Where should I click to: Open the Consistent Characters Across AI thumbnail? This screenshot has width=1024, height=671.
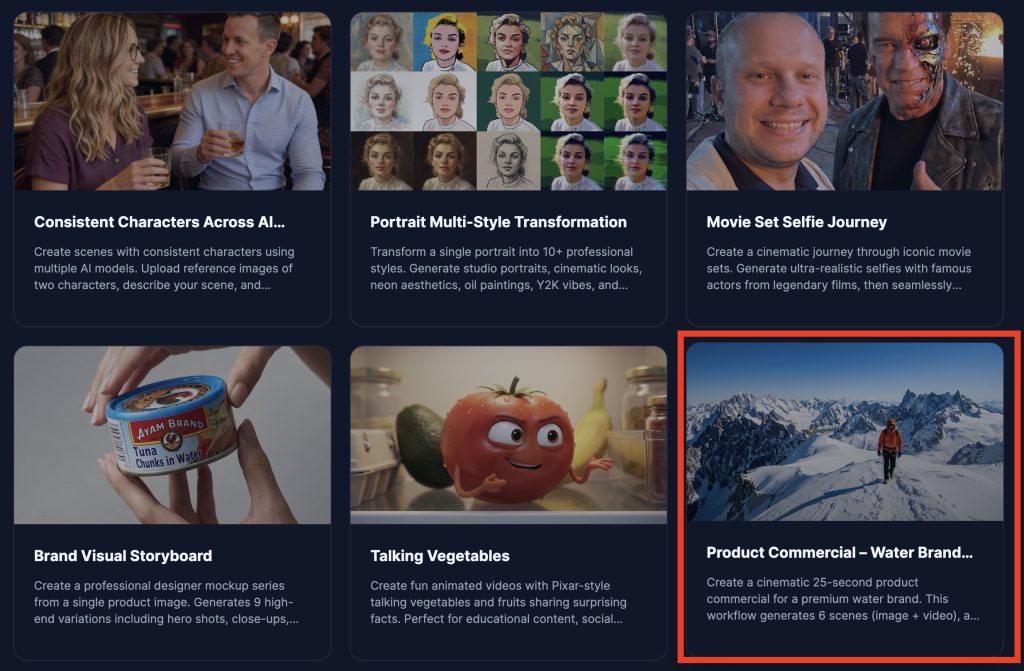coord(172,101)
